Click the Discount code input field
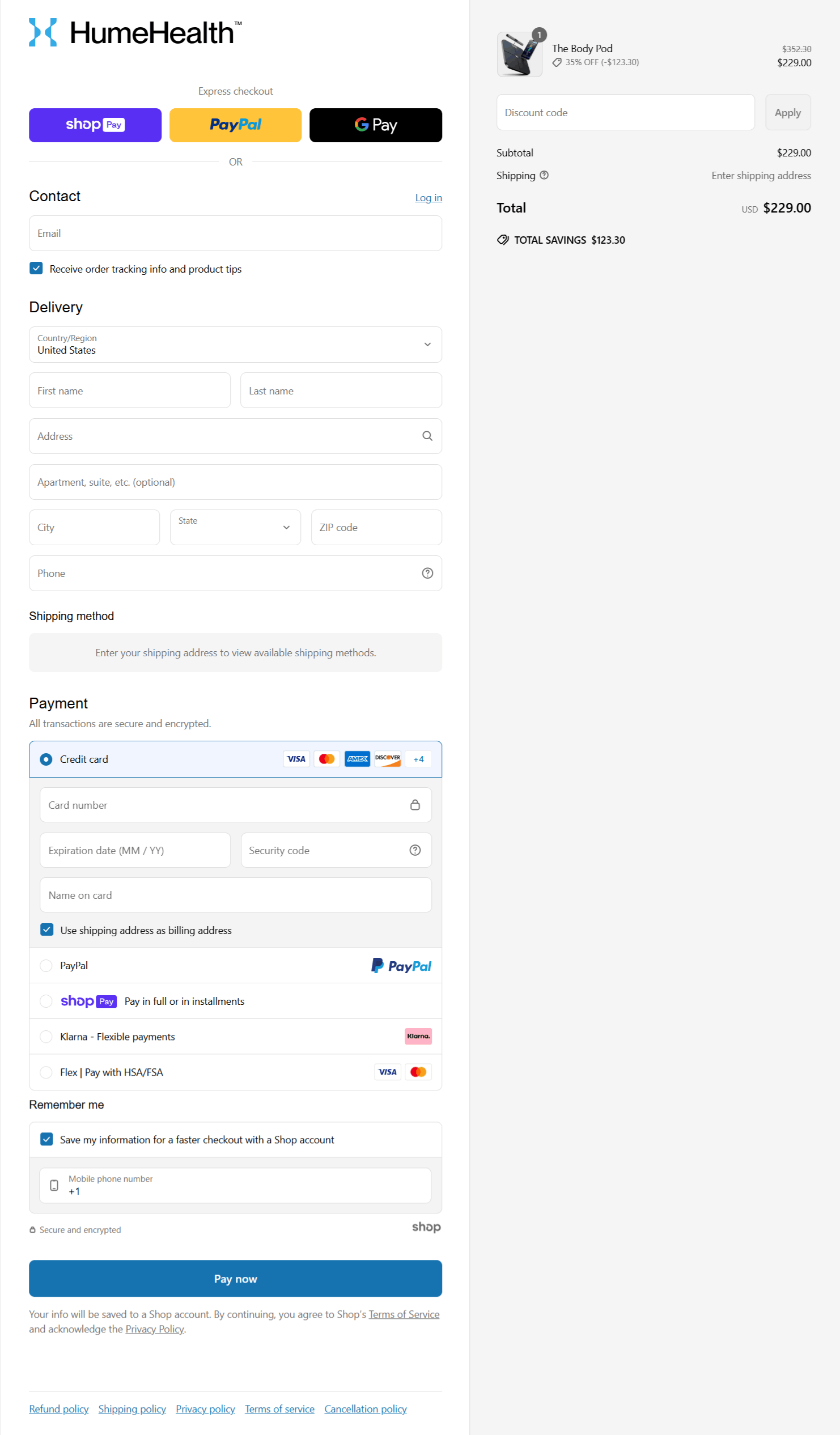Image resolution: width=840 pixels, height=1435 pixels. tap(625, 113)
